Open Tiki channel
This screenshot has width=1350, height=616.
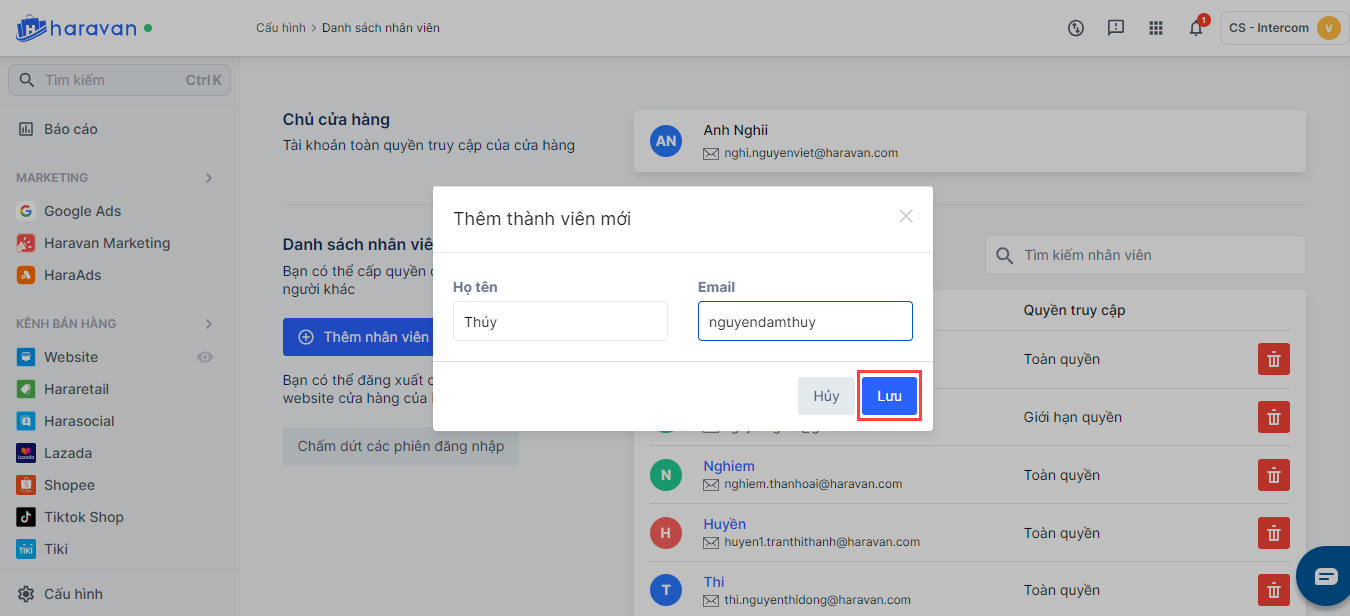56,549
